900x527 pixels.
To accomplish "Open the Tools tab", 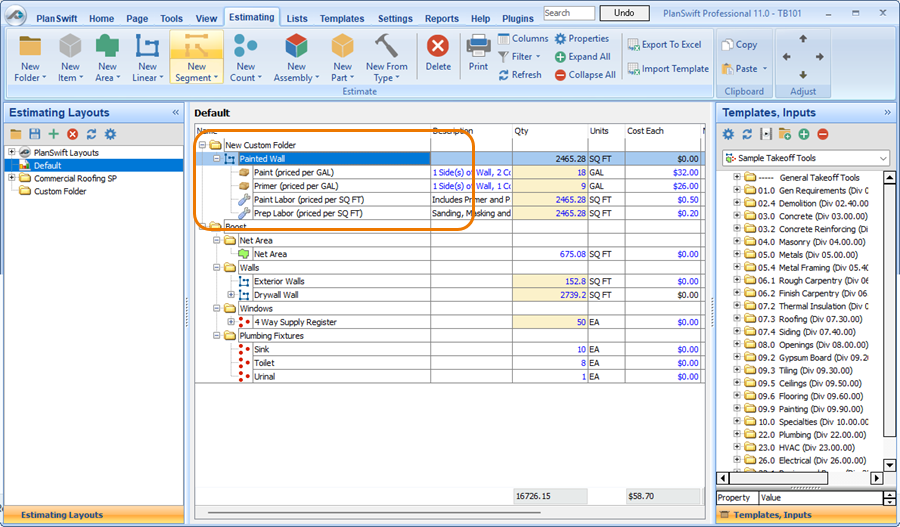I will click(x=171, y=18).
